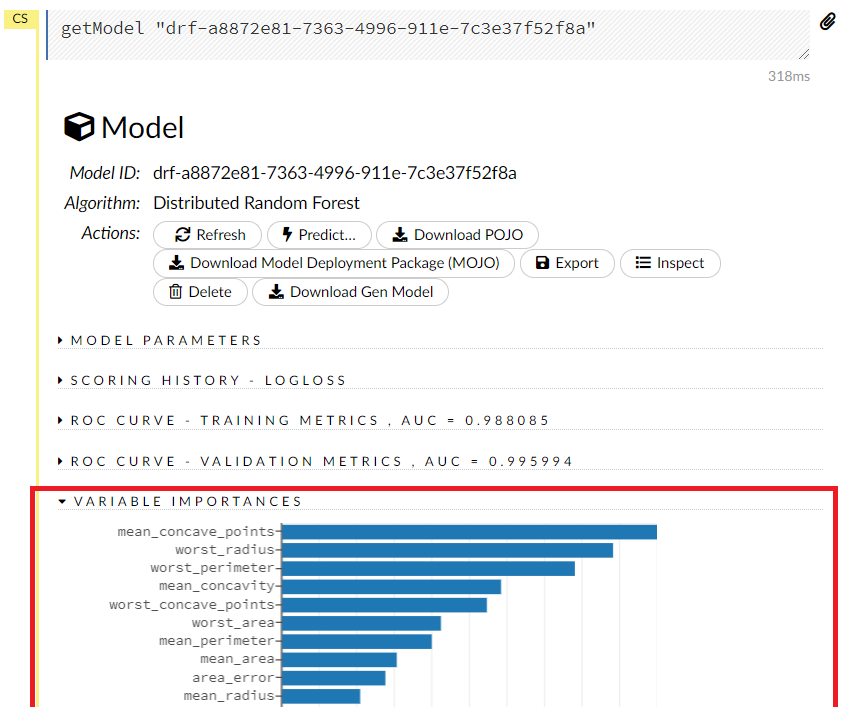
Task: Expand ROC Curve Training Metrics section
Action: click(x=310, y=421)
